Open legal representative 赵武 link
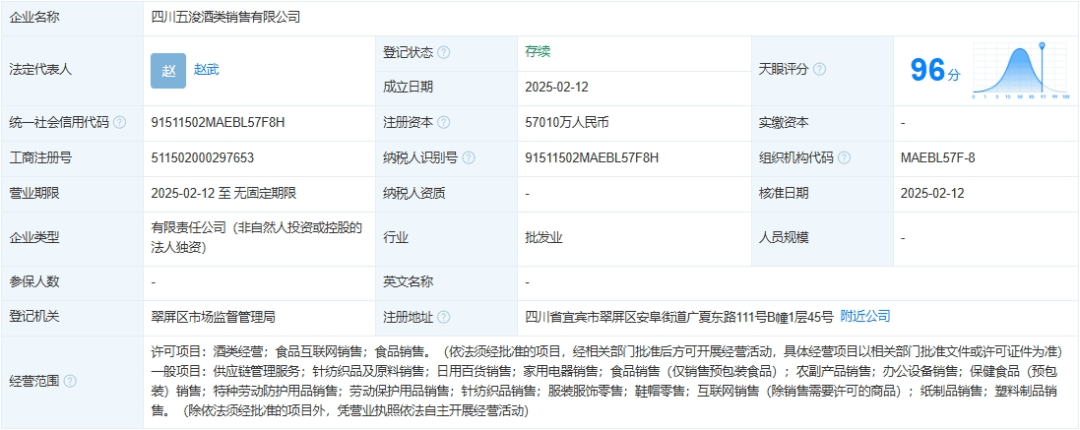The width and height of the screenshot is (1080, 430). [x=207, y=70]
